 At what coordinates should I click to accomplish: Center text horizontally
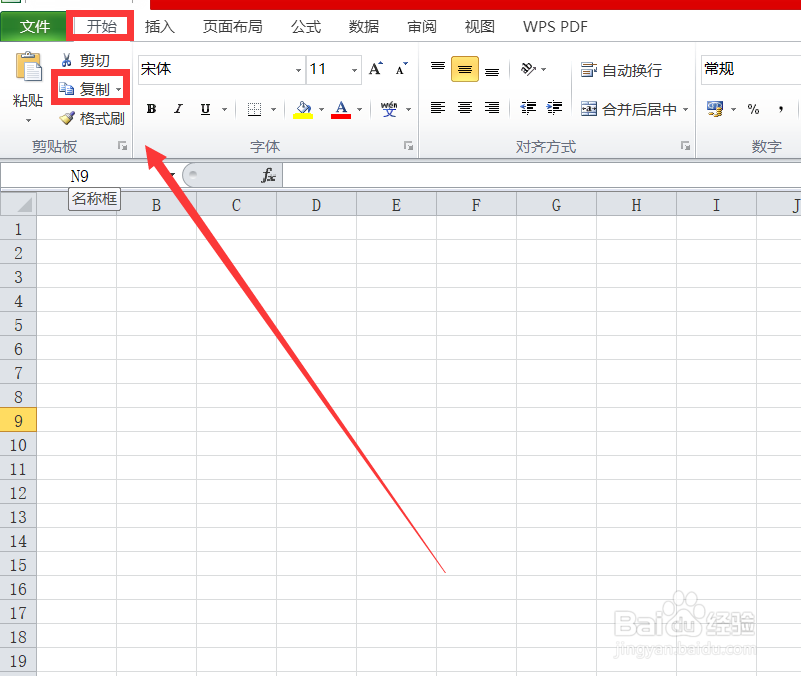click(465, 108)
